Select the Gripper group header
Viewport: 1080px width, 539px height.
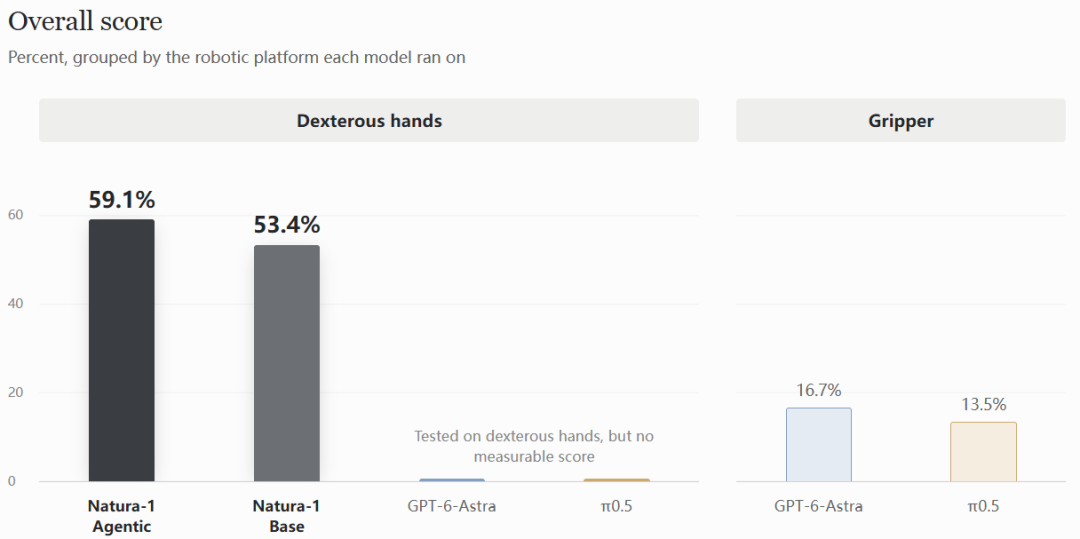901,120
